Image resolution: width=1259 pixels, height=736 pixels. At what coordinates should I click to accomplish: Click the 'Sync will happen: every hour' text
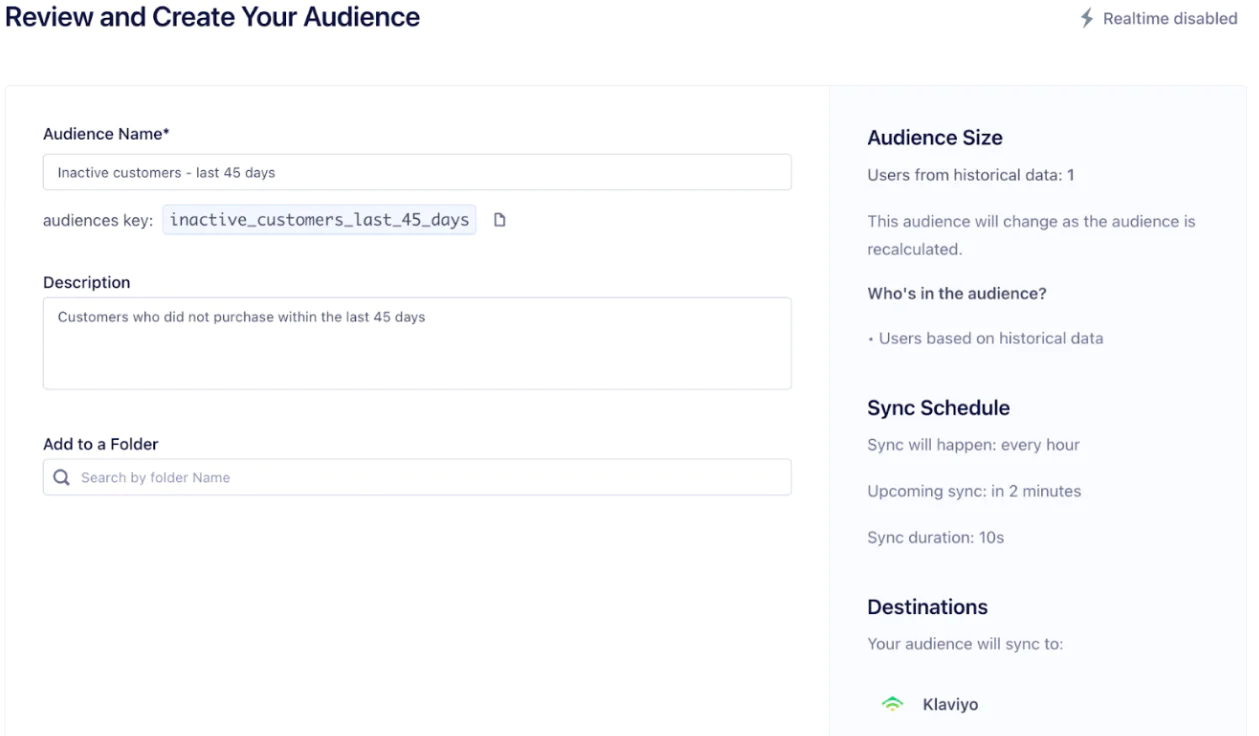coord(973,445)
